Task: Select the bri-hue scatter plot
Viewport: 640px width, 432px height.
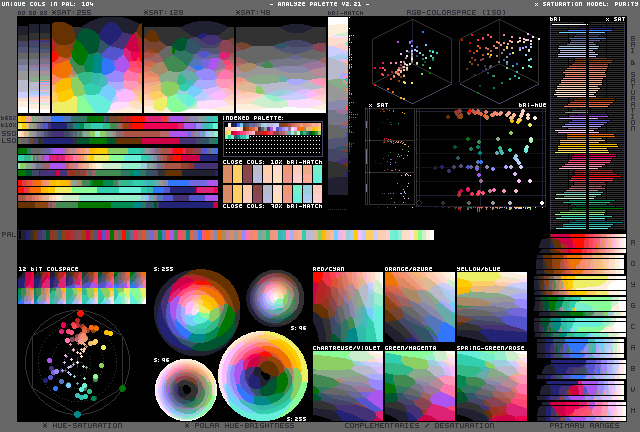Action: click(x=481, y=158)
